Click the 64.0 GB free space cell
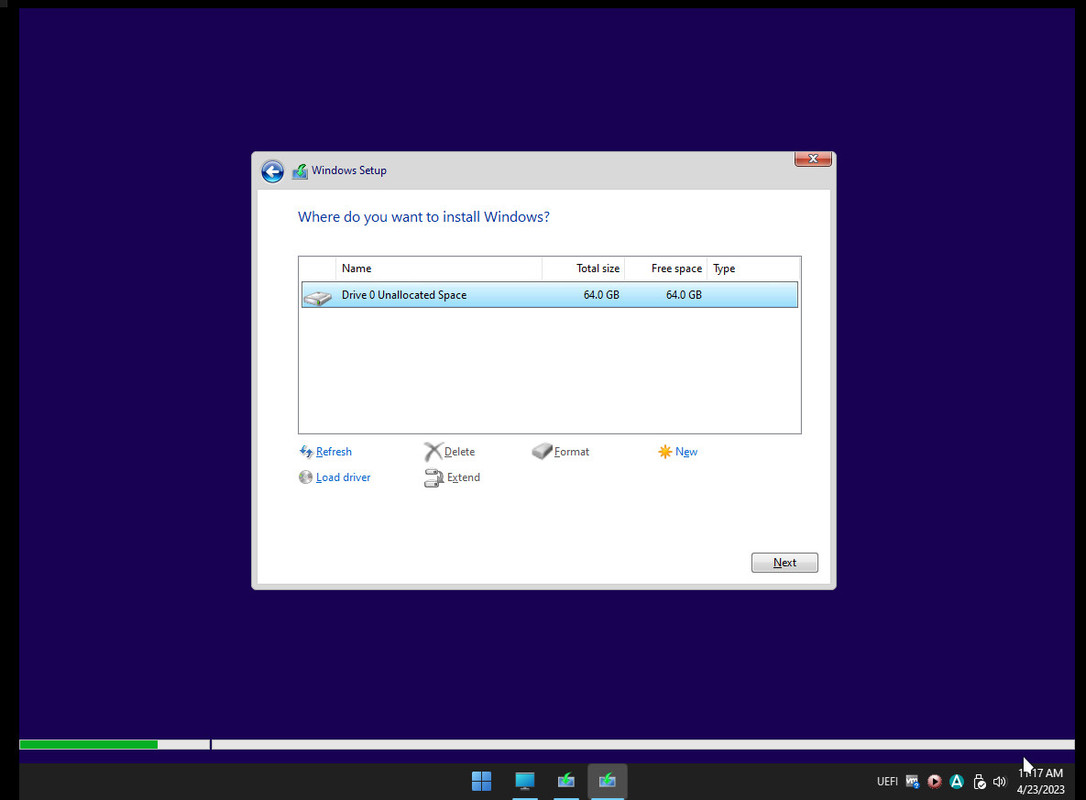This screenshot has width=1086, height=800. (x=684, y=295)
